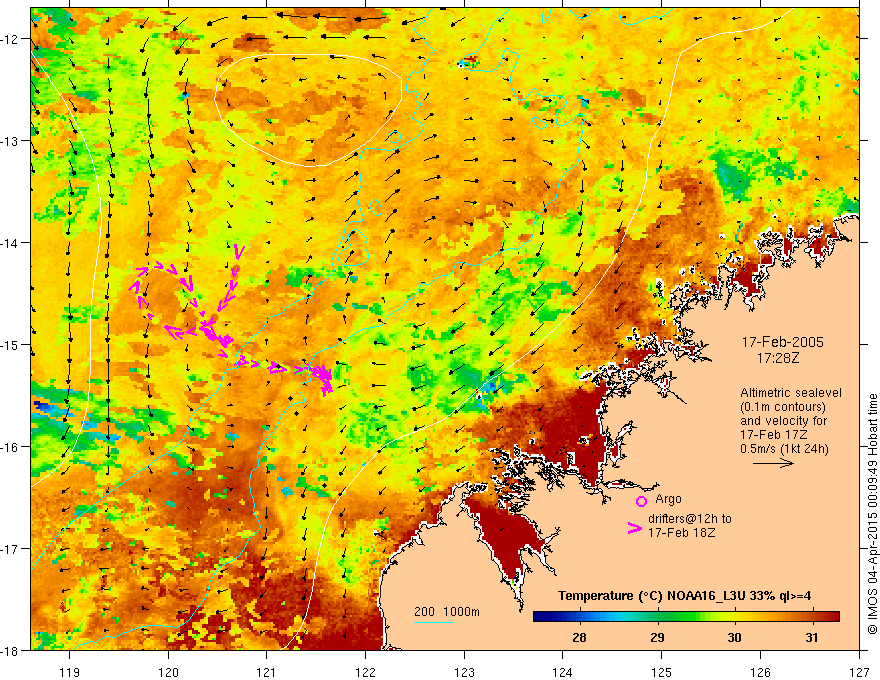Click the 0.5m/s velocity scale arrow
This screenshot has height=680, width=880.
pos(773,463)
